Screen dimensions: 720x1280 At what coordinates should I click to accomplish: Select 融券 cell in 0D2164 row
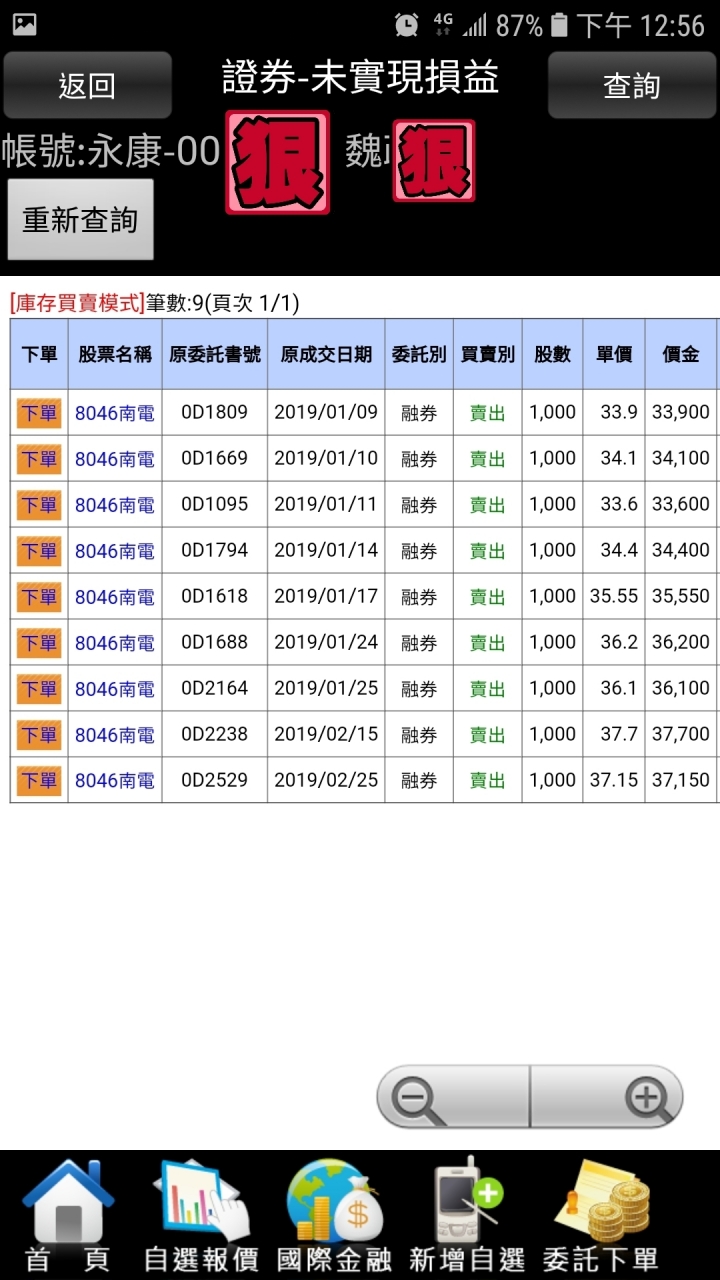(419, 689)
